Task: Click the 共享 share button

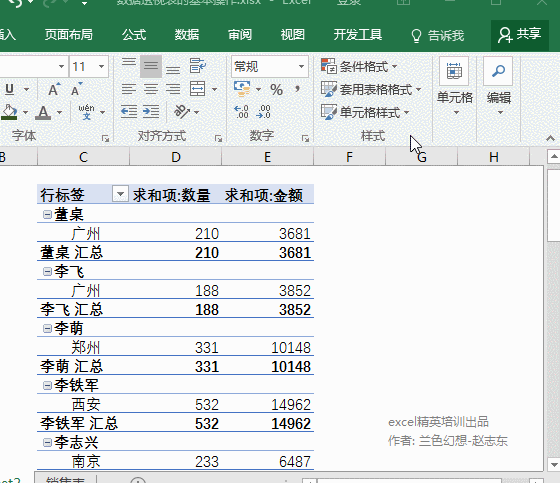Action: [x=520, y=35]
